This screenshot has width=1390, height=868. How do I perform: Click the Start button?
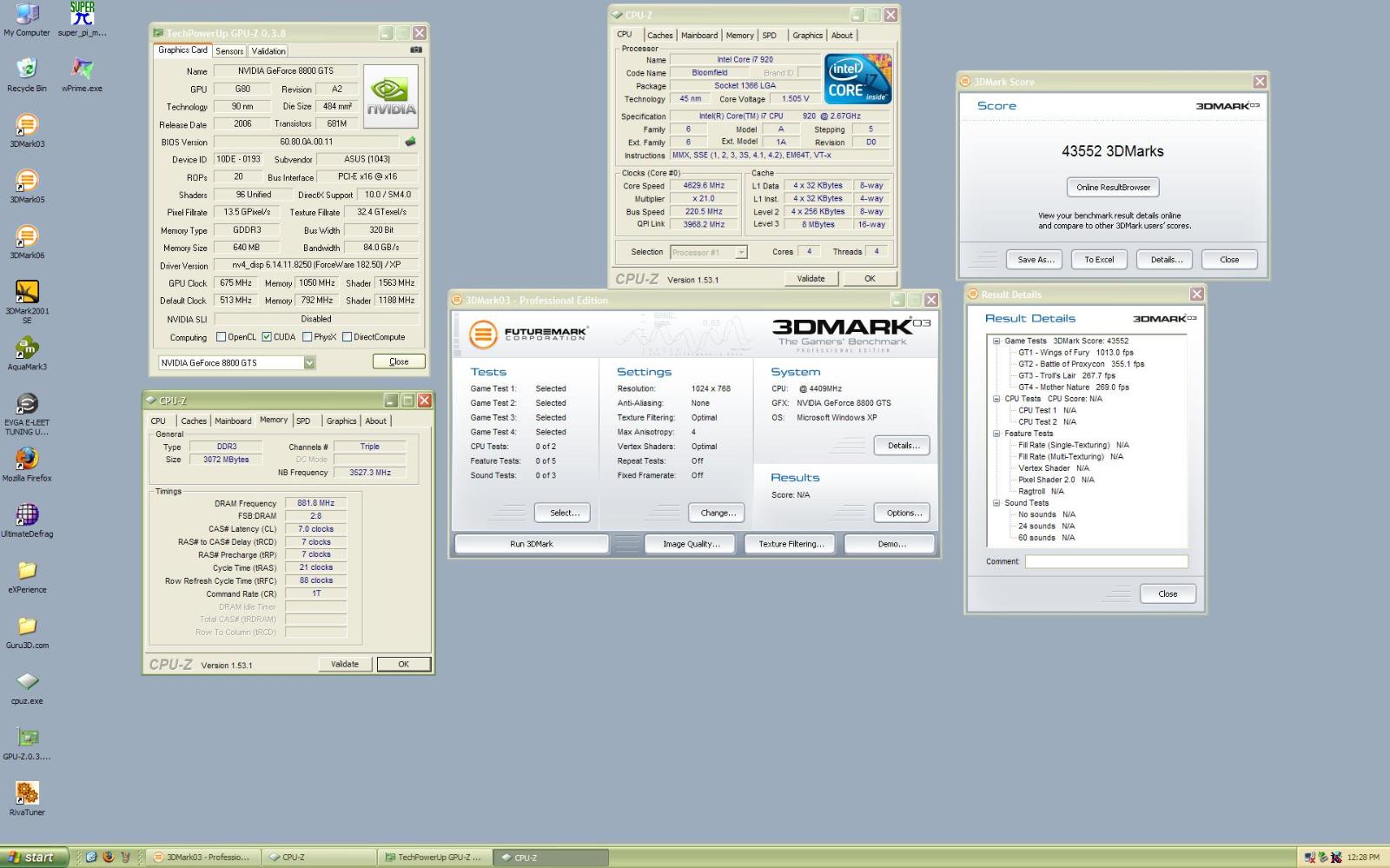pyautogui.click(x=34, y=857)
